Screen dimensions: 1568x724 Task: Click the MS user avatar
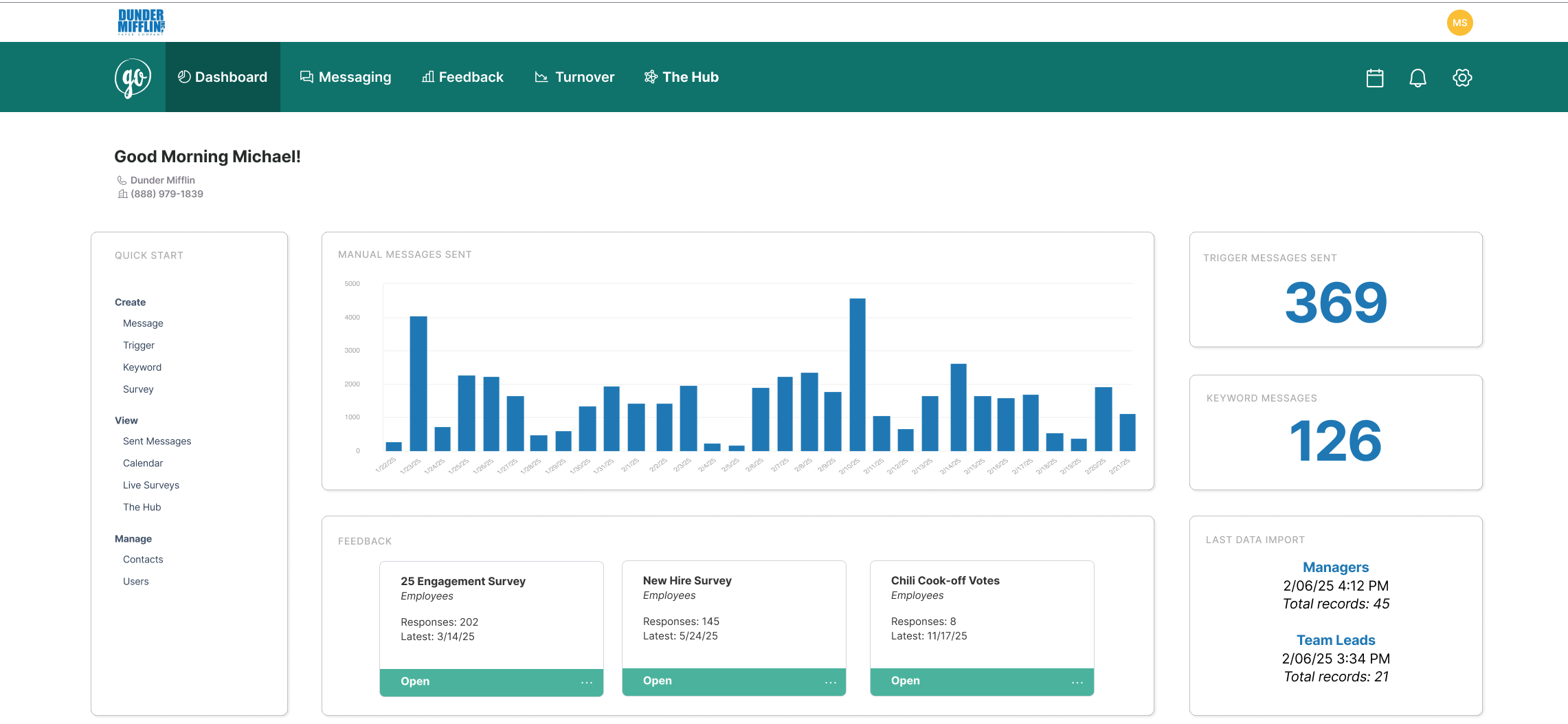pos(1459,23)
